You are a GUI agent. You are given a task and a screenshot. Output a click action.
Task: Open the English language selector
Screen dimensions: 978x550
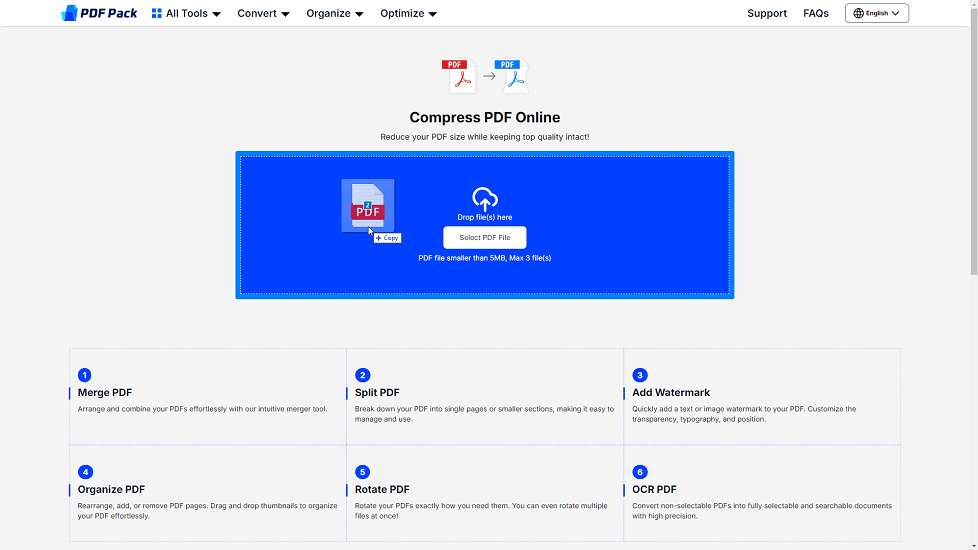pos(877,14)
